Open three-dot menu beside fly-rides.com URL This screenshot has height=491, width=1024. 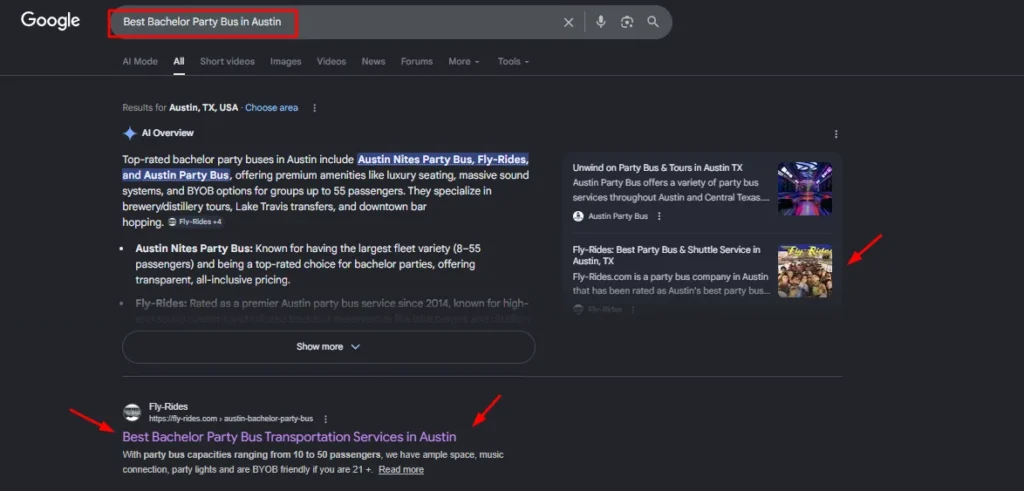pos(325,419)
